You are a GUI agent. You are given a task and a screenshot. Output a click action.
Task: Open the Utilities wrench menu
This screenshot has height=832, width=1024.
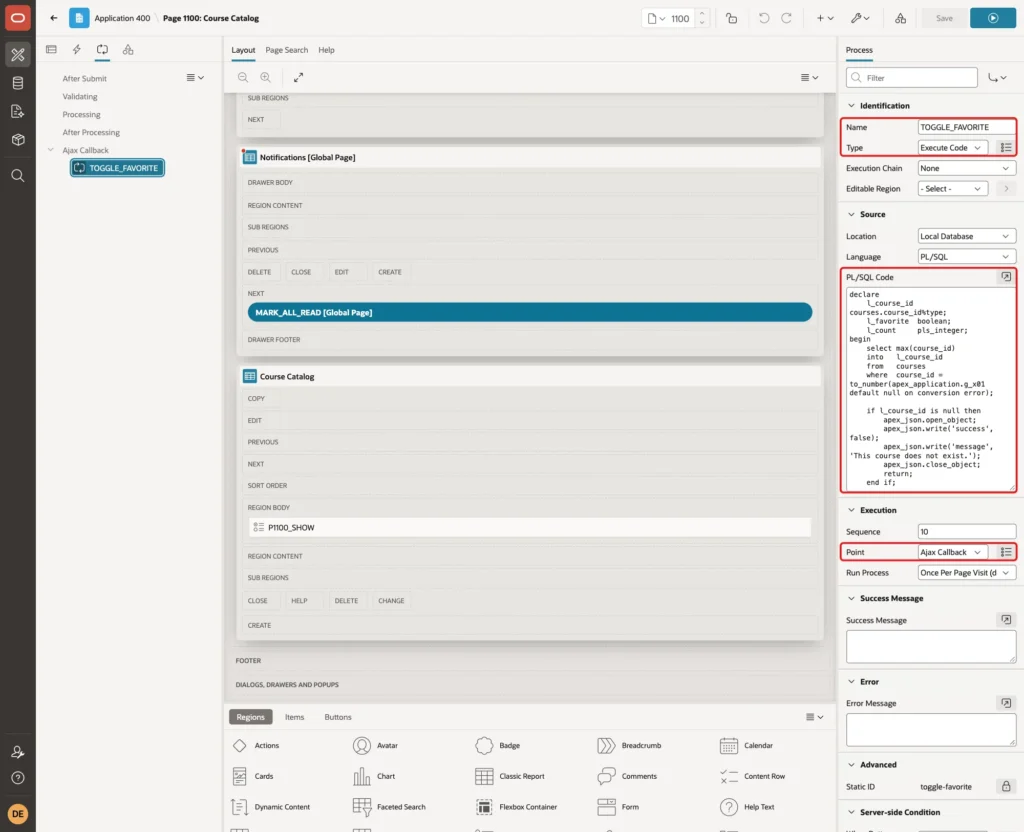pos(860,18)
